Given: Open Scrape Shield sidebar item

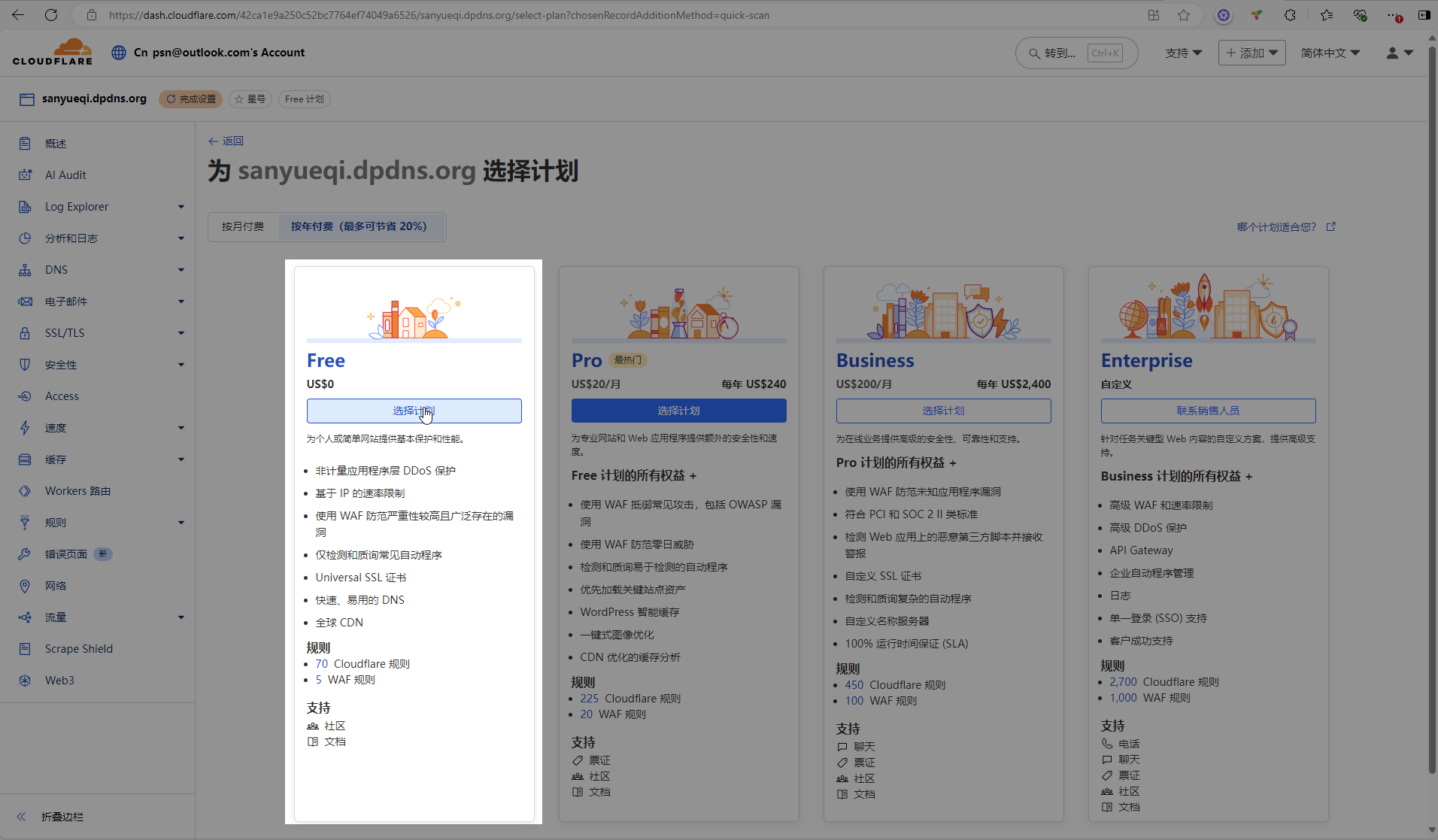Looking at the screenshot, I should click(78, 649).
